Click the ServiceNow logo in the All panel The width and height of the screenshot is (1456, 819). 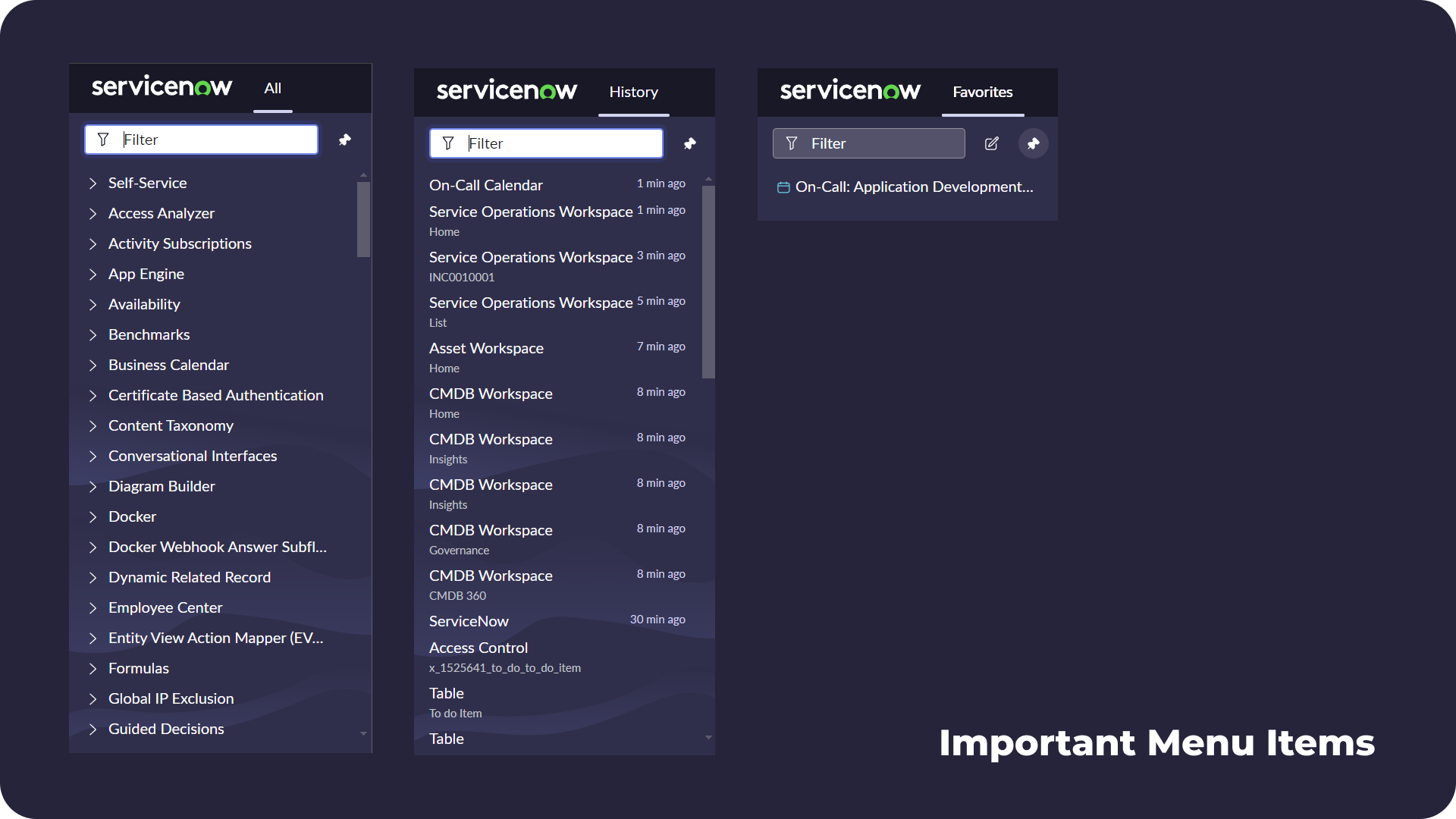point(162,86)
